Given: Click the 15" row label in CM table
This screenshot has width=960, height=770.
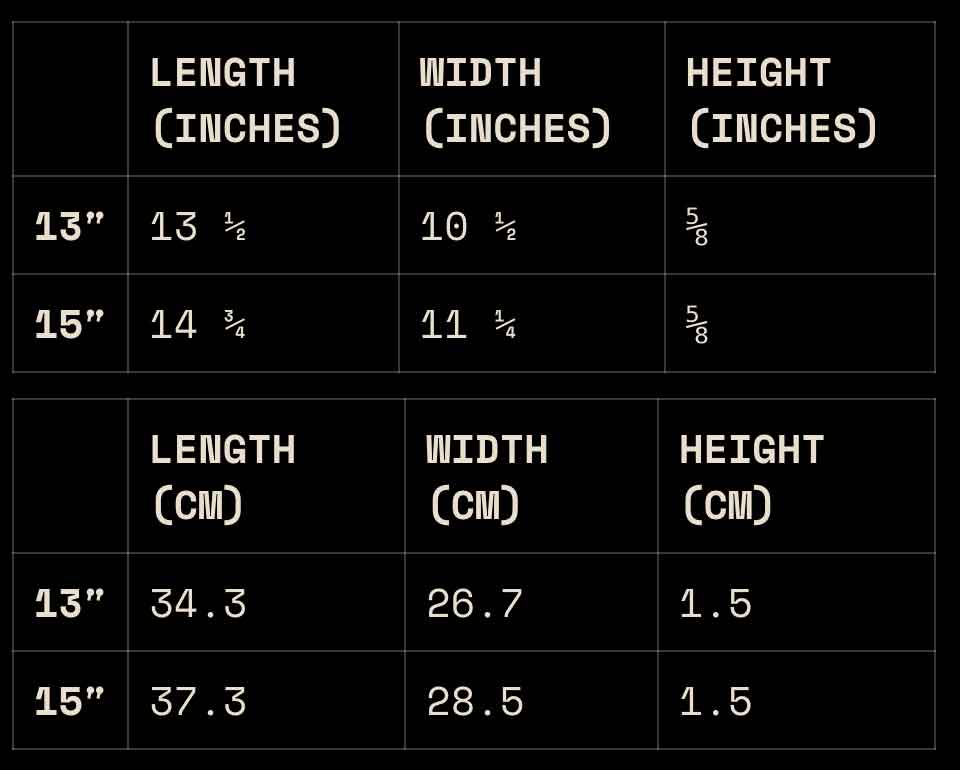Looking at the screenshot, I should pos(70,702).
